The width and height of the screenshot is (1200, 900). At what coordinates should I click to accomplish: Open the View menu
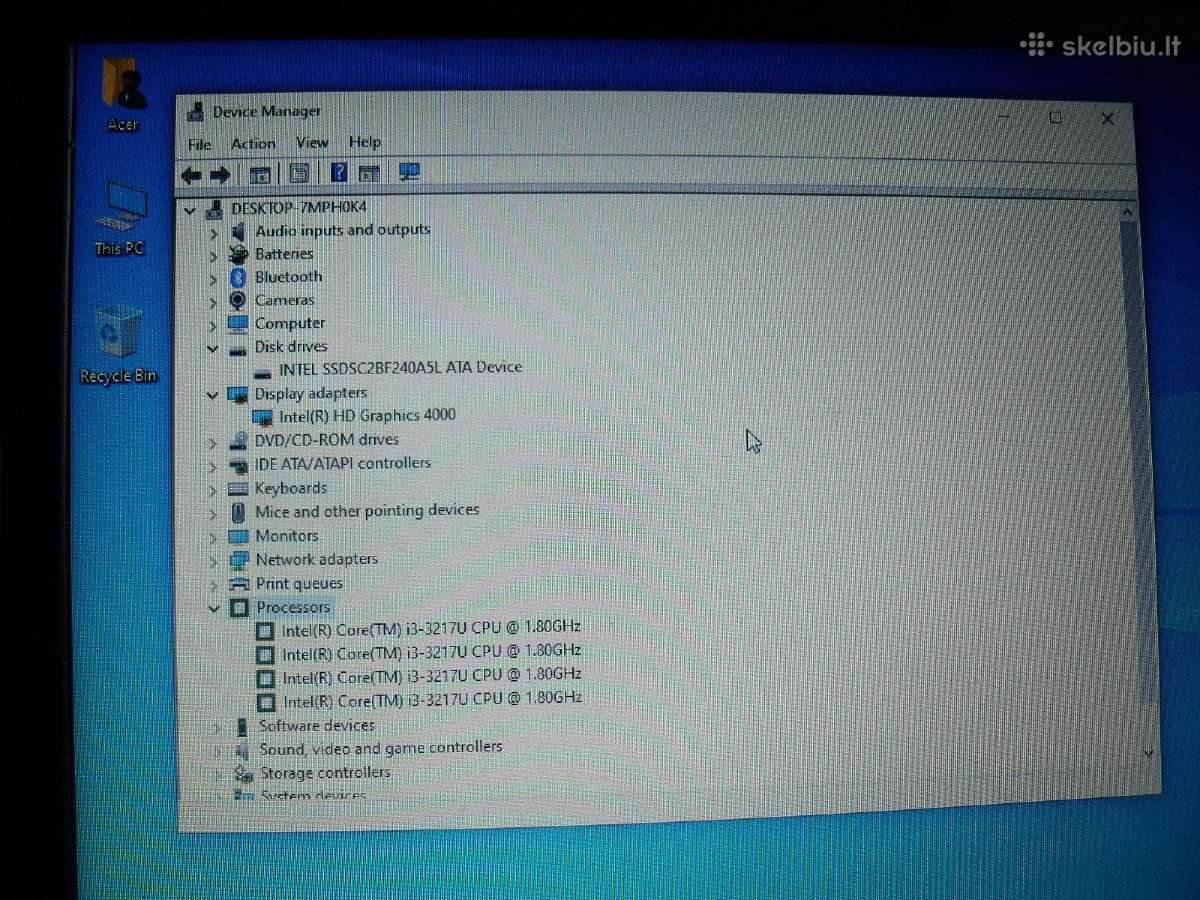312,143
